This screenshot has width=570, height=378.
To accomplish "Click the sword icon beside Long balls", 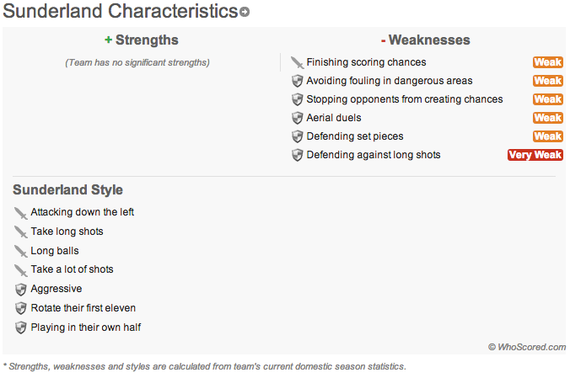I will coord(21,251).
